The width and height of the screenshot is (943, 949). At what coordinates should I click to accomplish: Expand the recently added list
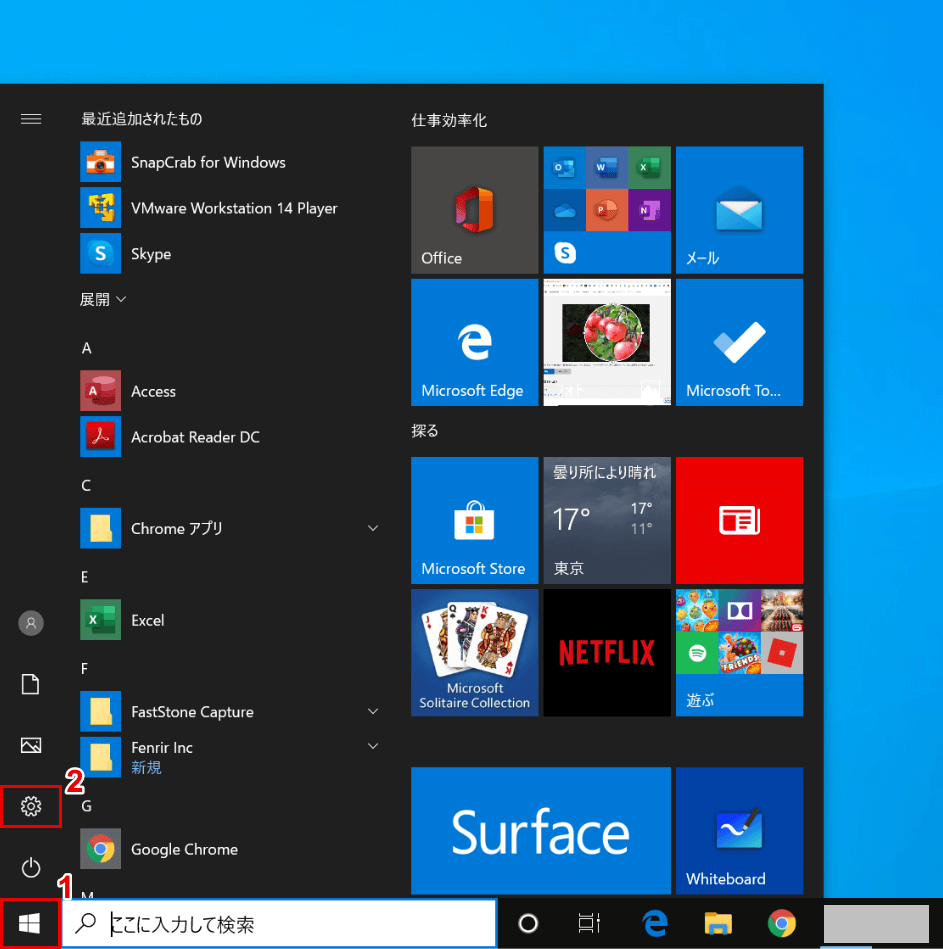point(103,299)
